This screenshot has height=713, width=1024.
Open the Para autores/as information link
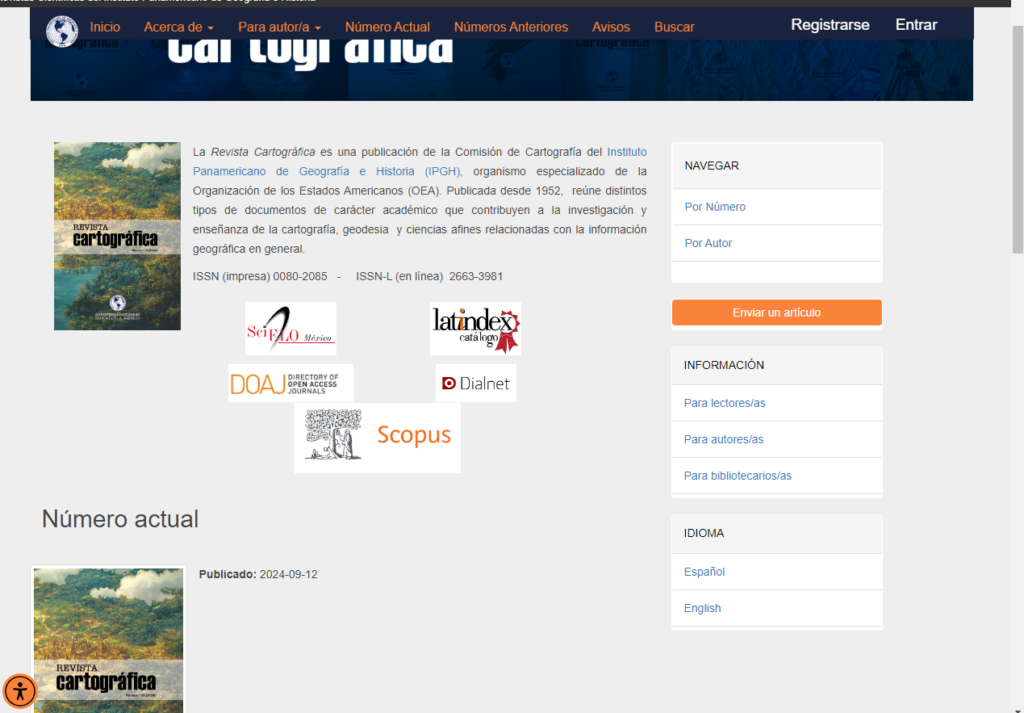pos(724,439)
